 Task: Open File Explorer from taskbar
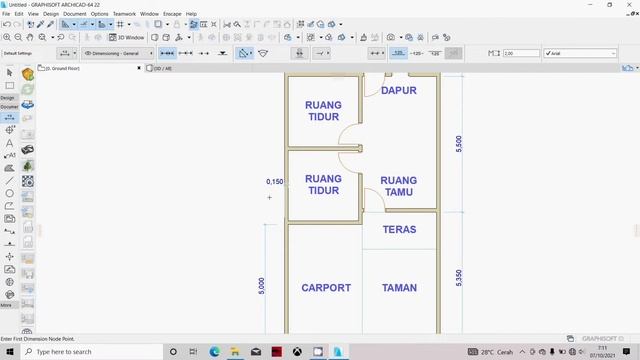point(235,352)
